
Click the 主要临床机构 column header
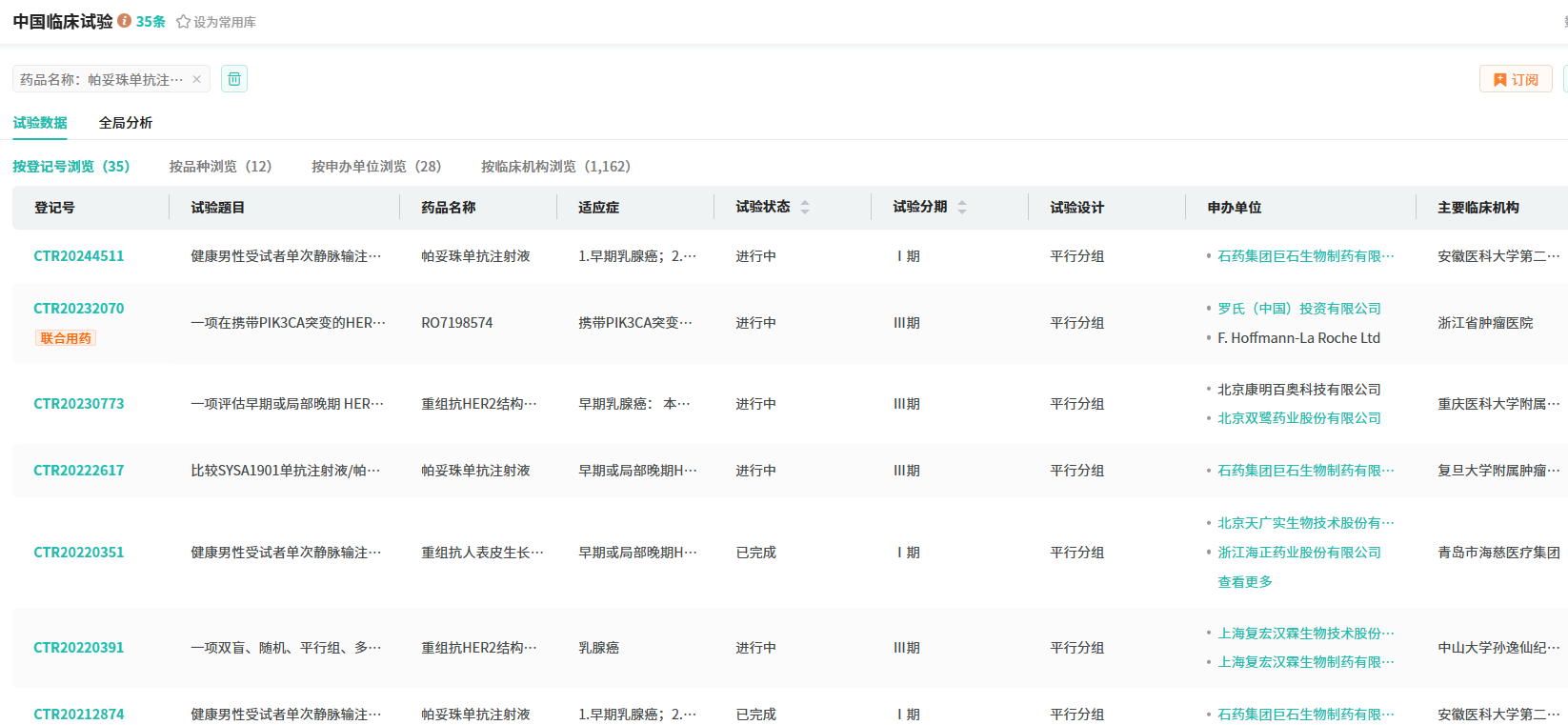point(1478,208)
